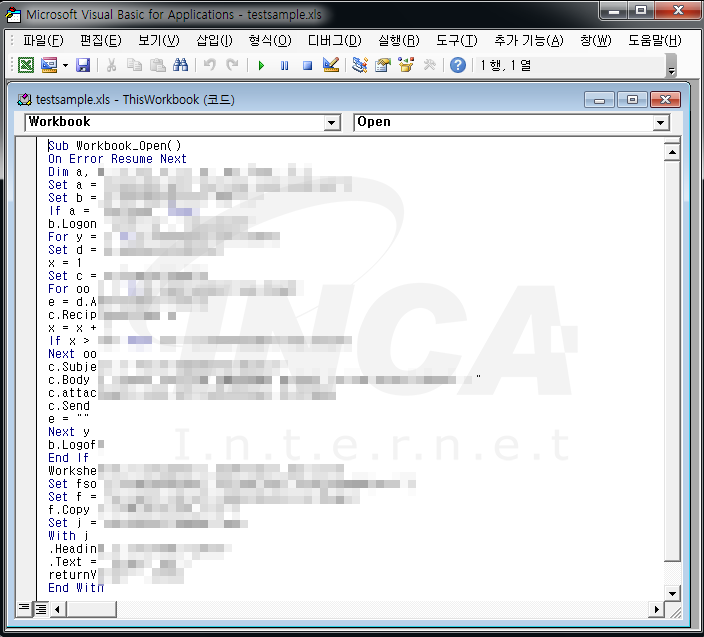Open VBA Help question mark icon
The width and height of the screenshot is (704, 637).
click(458, 66)
